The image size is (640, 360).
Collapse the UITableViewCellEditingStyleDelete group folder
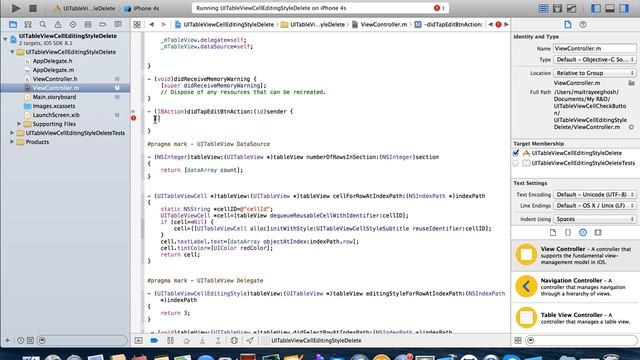[12, 52]
